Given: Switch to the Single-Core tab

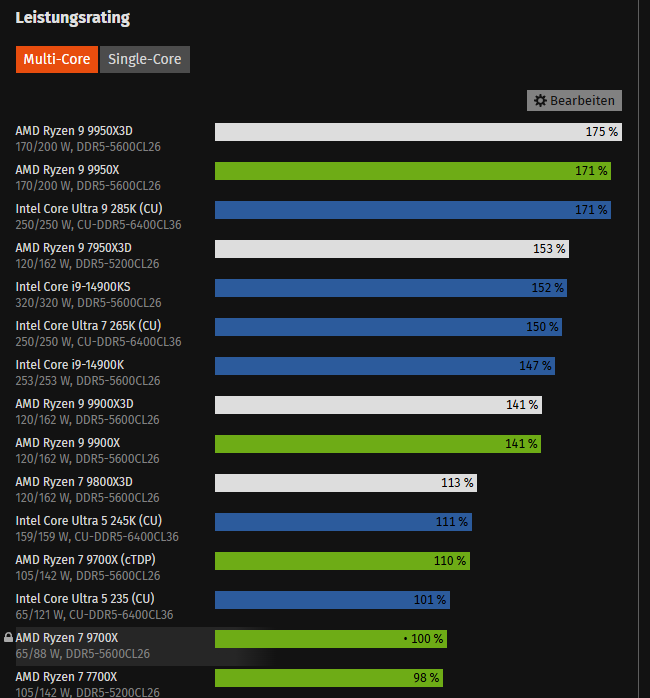Looking at the screenshot, I should click(145, 59).
